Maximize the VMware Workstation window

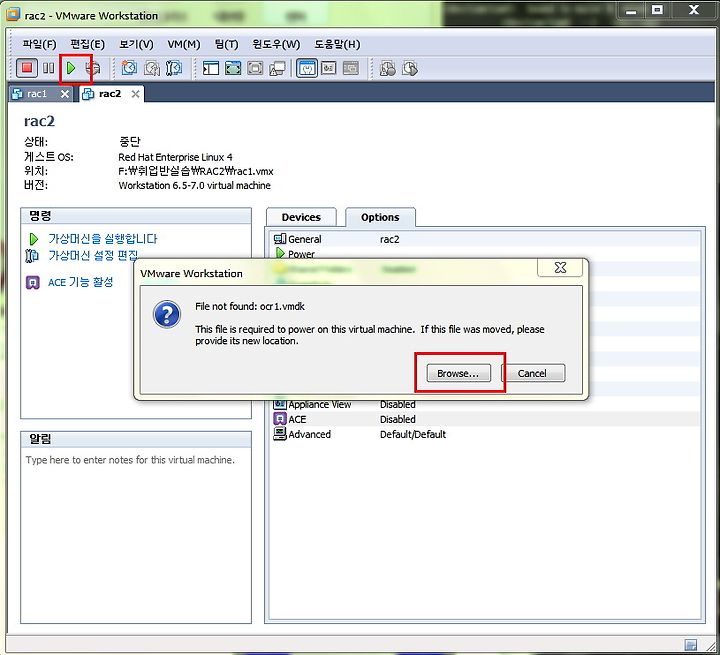point(657,10)
